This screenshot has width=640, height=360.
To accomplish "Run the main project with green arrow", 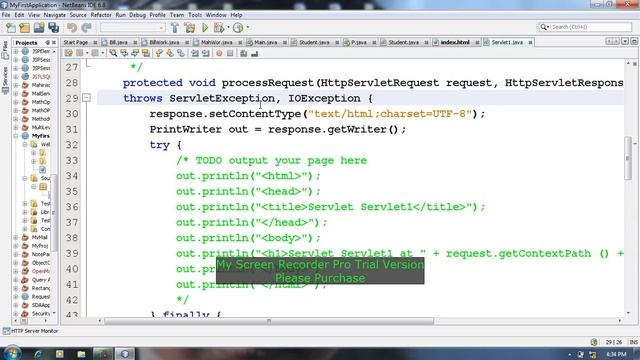I will click(205, 28).
